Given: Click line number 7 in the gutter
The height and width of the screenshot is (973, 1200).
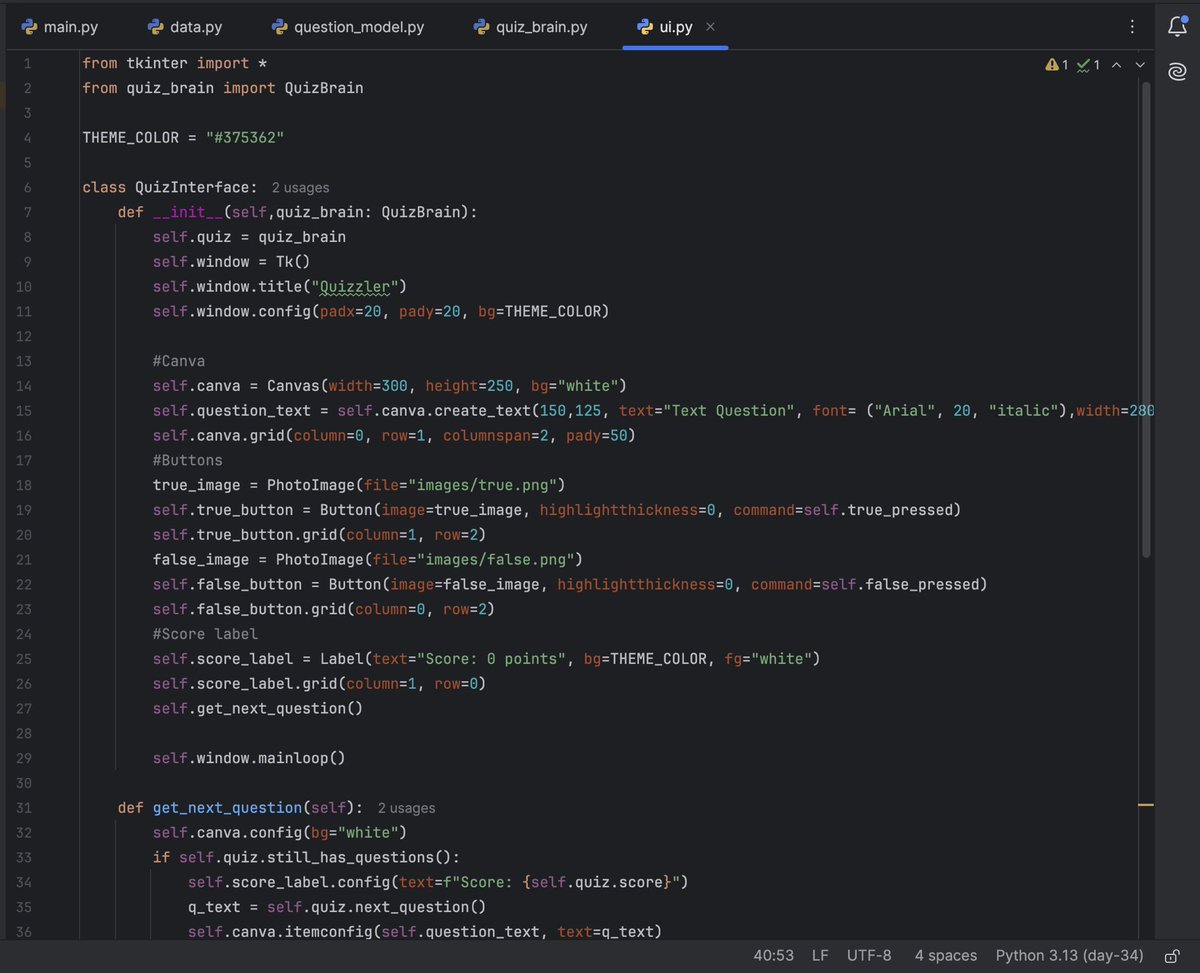Looking at the screenshot, I should (x=27, y=212).
